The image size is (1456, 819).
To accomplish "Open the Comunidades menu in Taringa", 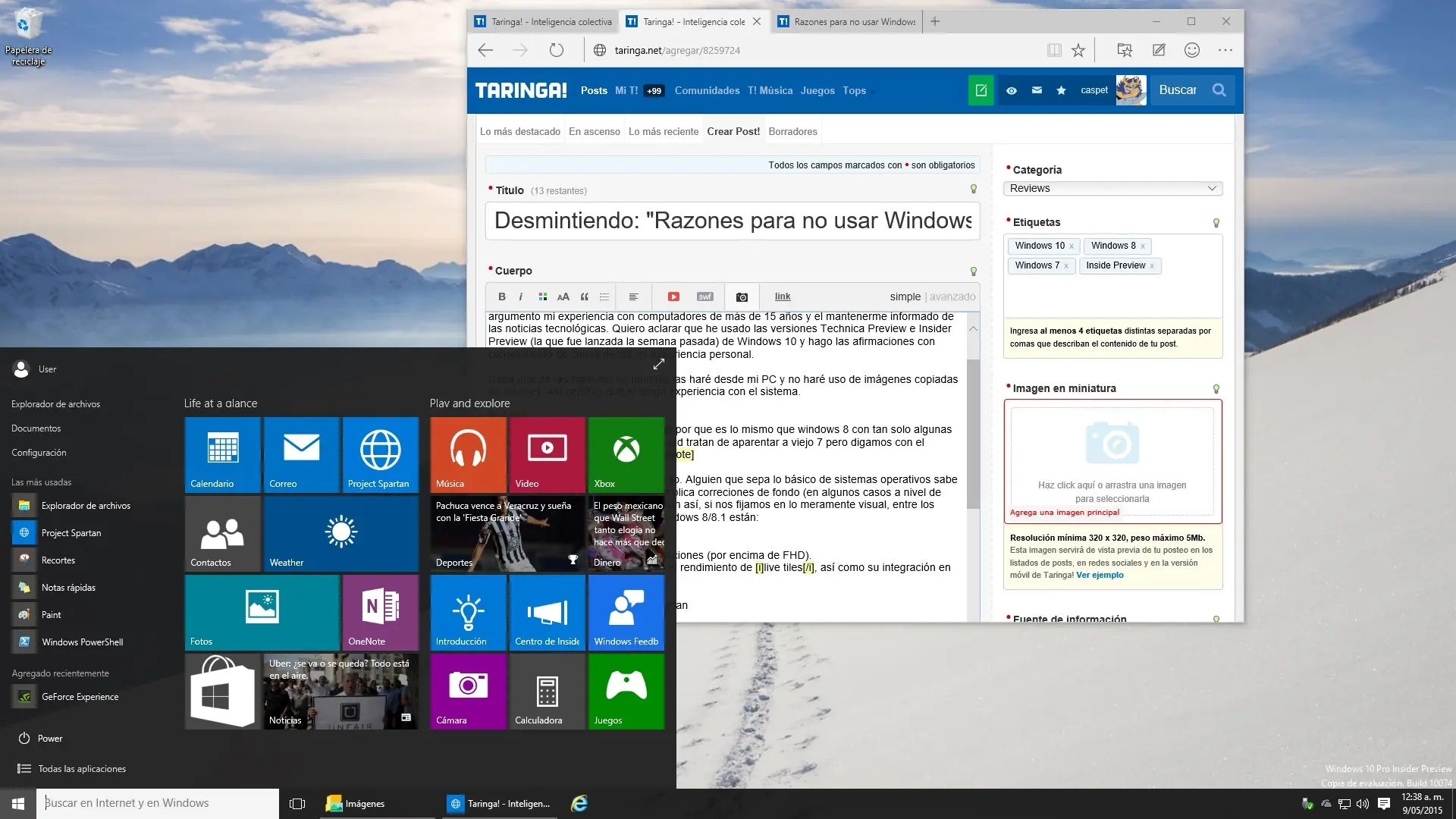I will 706,90.
